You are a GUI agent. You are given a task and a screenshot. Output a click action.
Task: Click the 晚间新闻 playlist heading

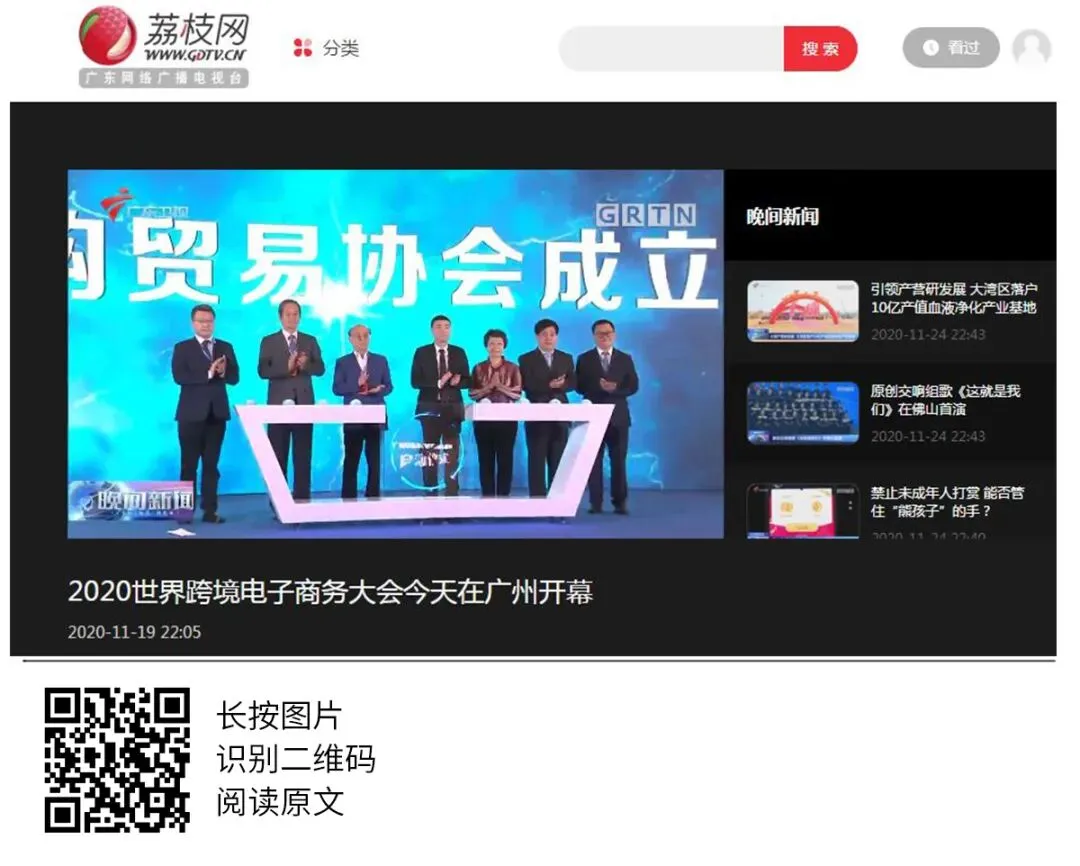[x=782, y=217]
